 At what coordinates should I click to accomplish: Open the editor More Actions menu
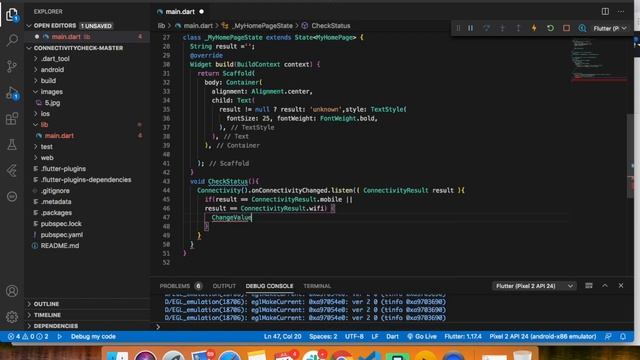click(x=621, y=11)
